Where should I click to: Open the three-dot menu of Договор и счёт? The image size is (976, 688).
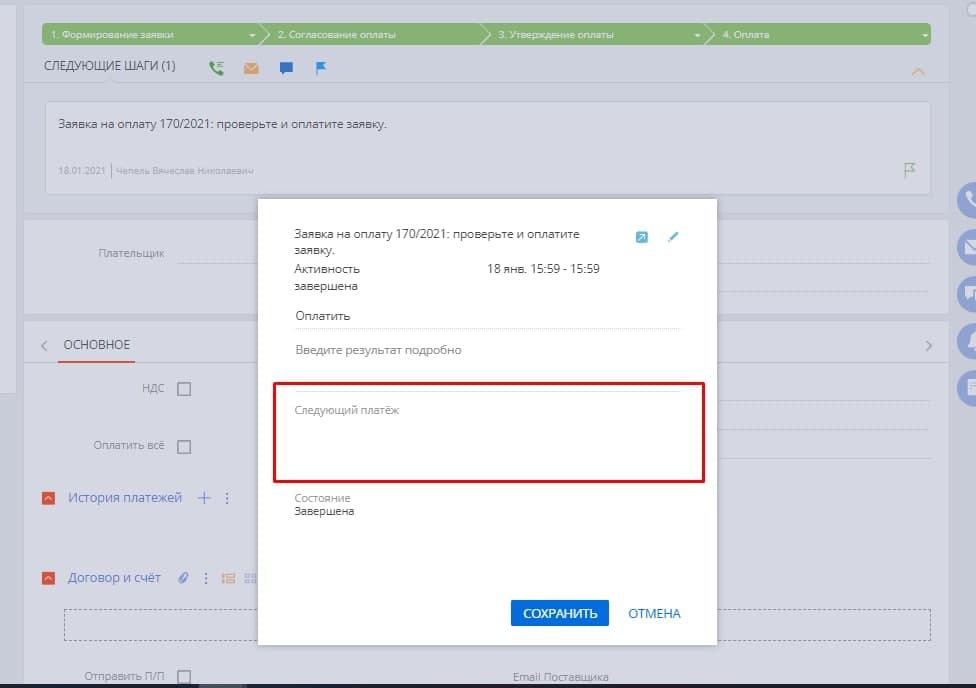205,578
